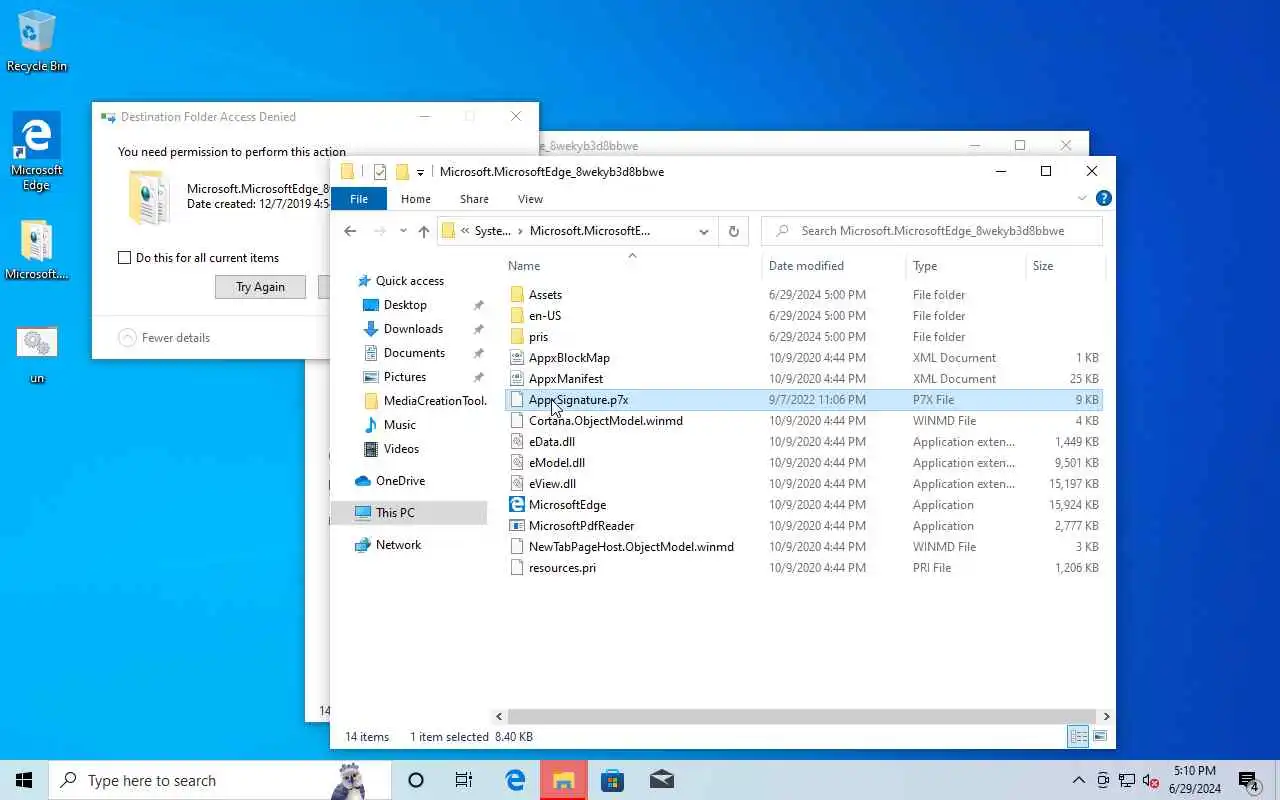Show hidden system tray icons
The image size is (1280, 800).
[1078, 780]
